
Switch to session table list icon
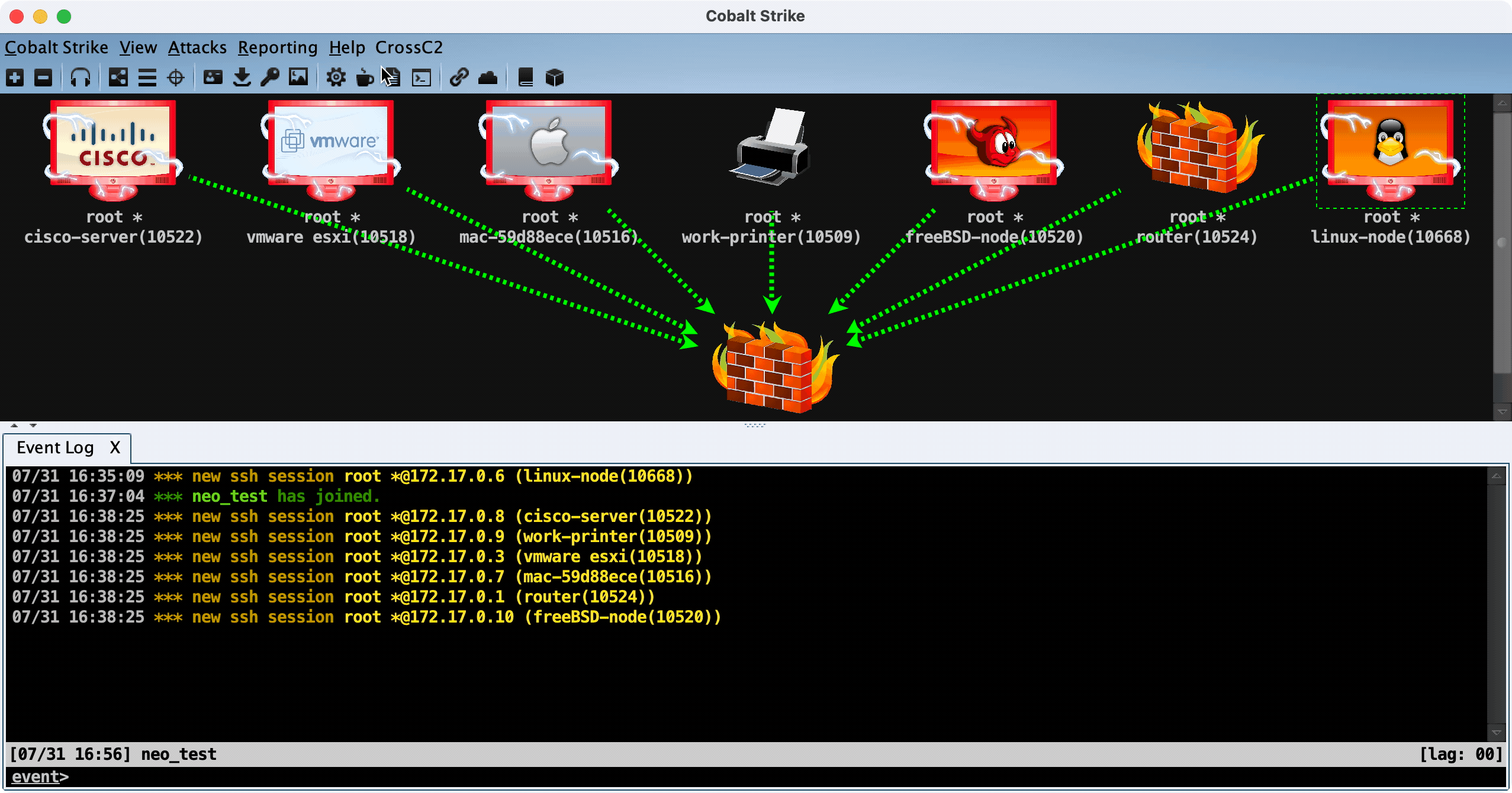click(x=147, y=78)
